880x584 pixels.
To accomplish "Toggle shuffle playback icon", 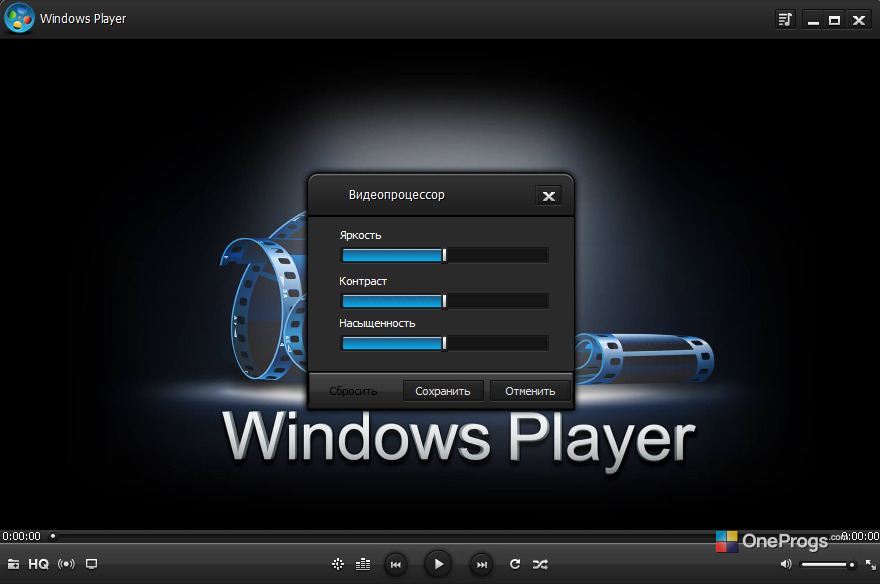I will 540,564.
